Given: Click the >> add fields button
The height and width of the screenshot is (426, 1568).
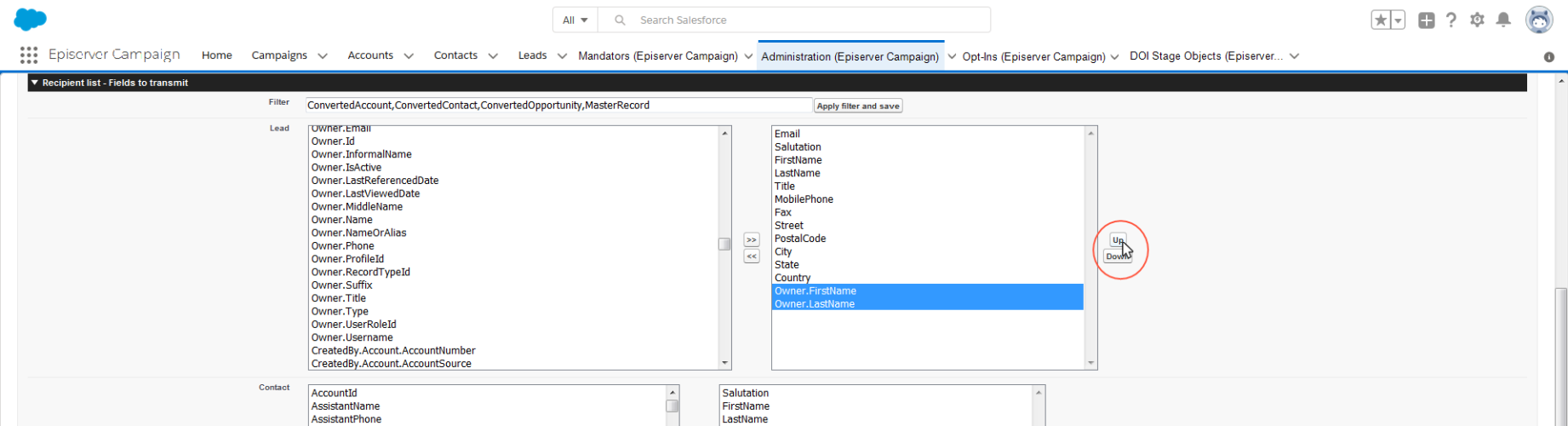Looking at the screenshot, I should [x=751, y=240].
